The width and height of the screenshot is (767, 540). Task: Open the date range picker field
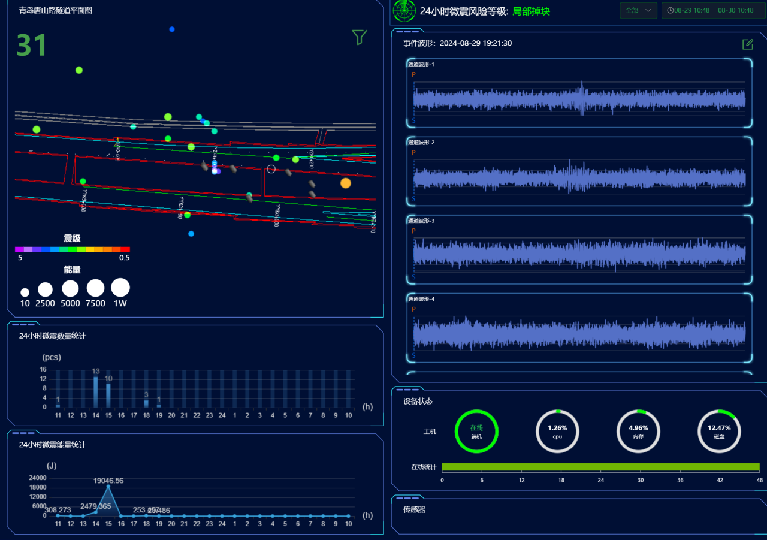[x=710, y=11]
